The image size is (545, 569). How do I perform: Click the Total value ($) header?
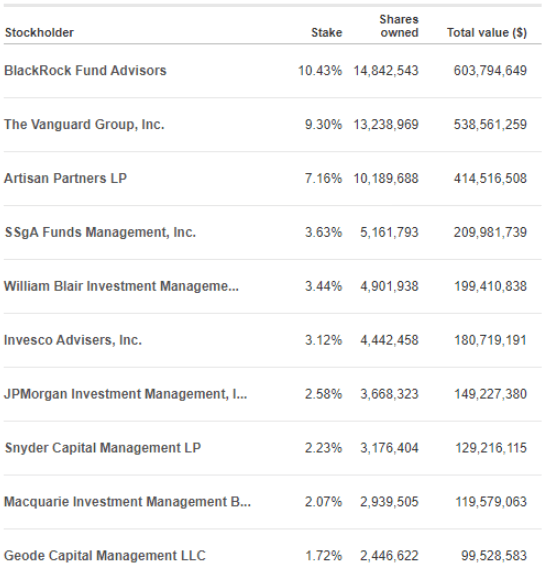487,33
